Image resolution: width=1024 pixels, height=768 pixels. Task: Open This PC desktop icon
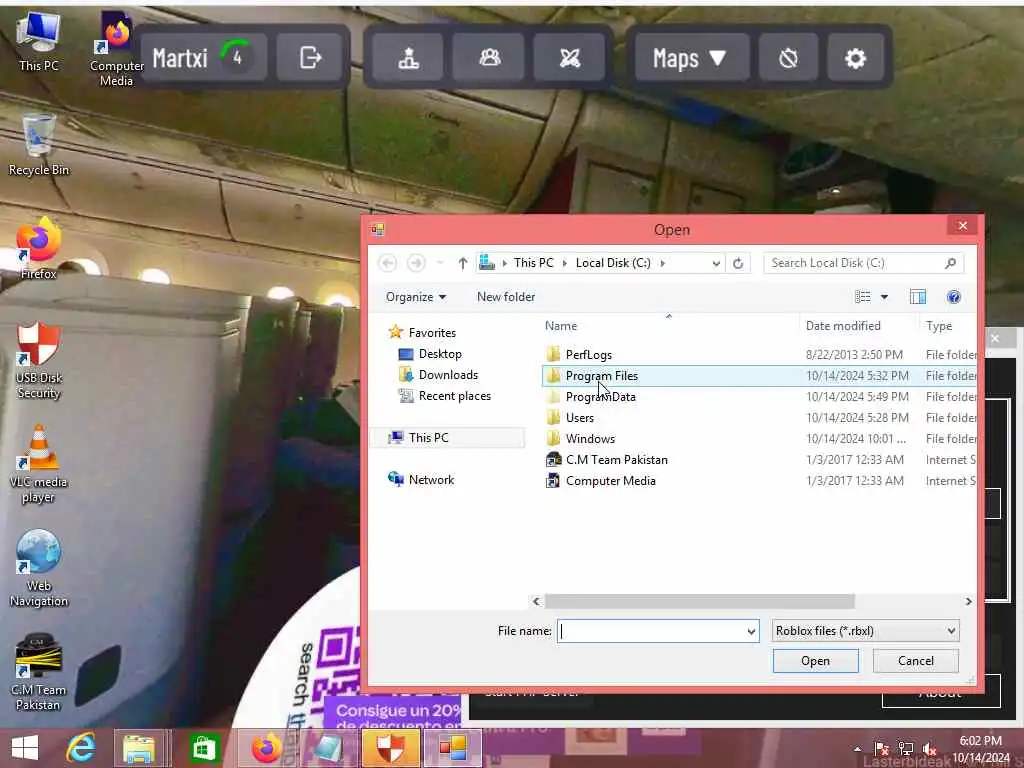[x=39, y=41]
